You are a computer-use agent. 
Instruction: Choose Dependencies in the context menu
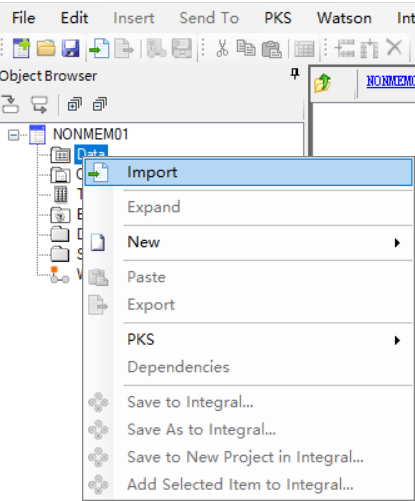tap(178, 367)
